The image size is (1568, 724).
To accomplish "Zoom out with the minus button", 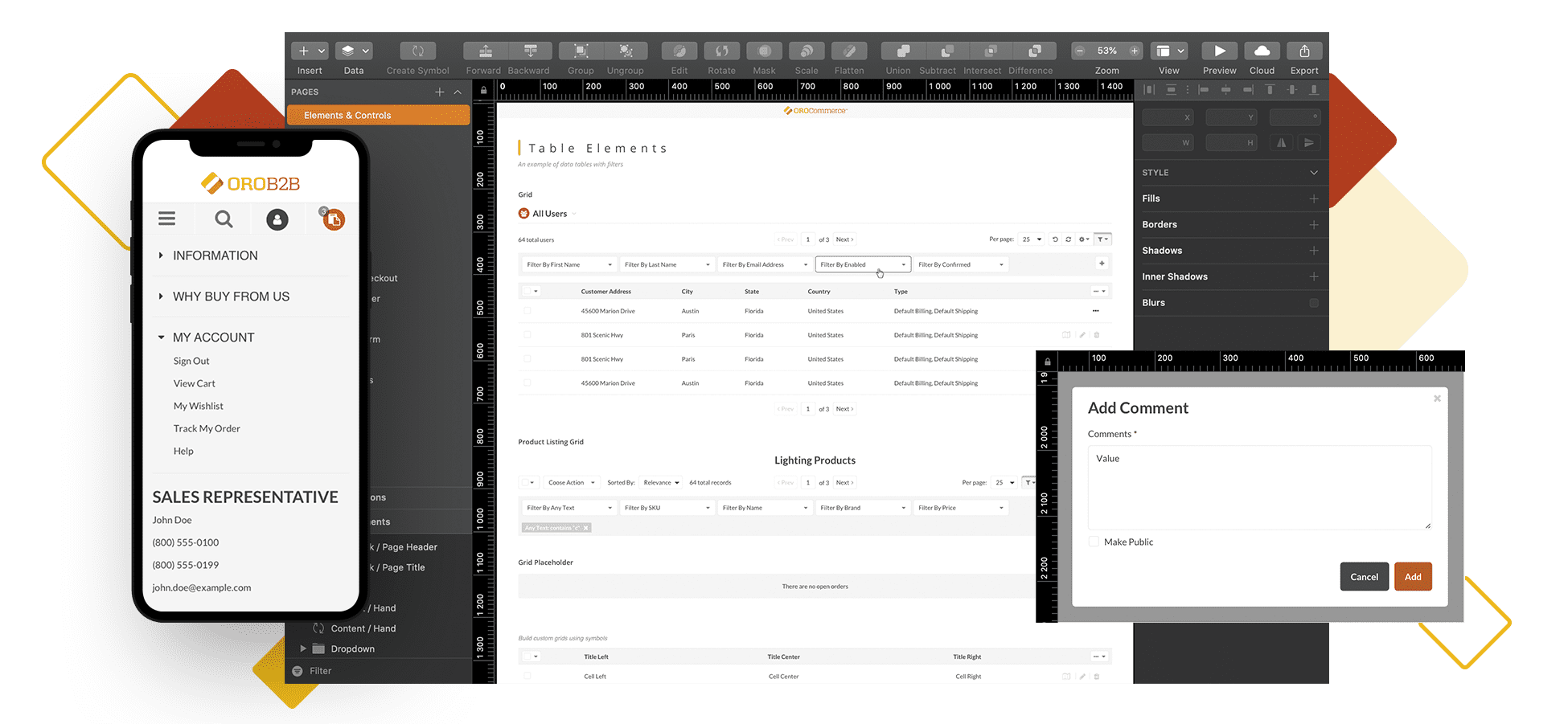I will (x=1080, y=51).
